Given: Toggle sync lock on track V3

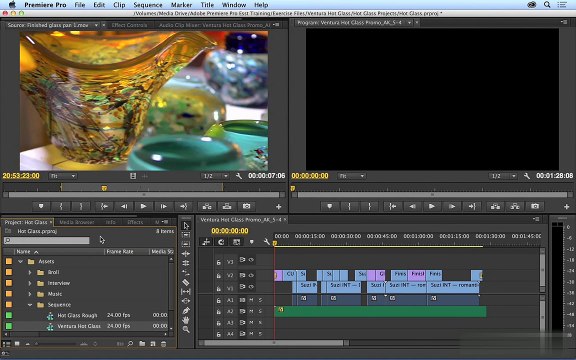Looking at the screenshot, I should 242,260.
